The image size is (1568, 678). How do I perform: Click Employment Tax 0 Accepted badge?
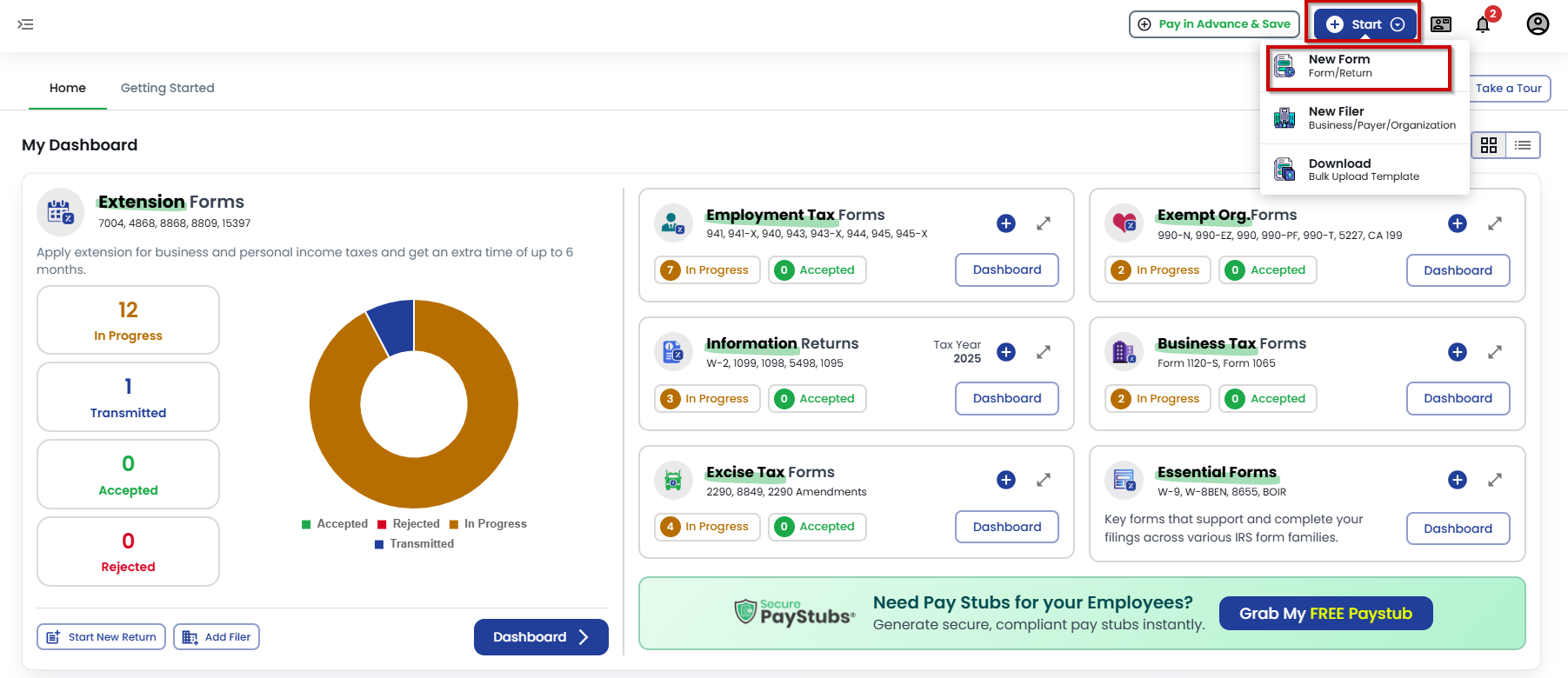[817, 270]
